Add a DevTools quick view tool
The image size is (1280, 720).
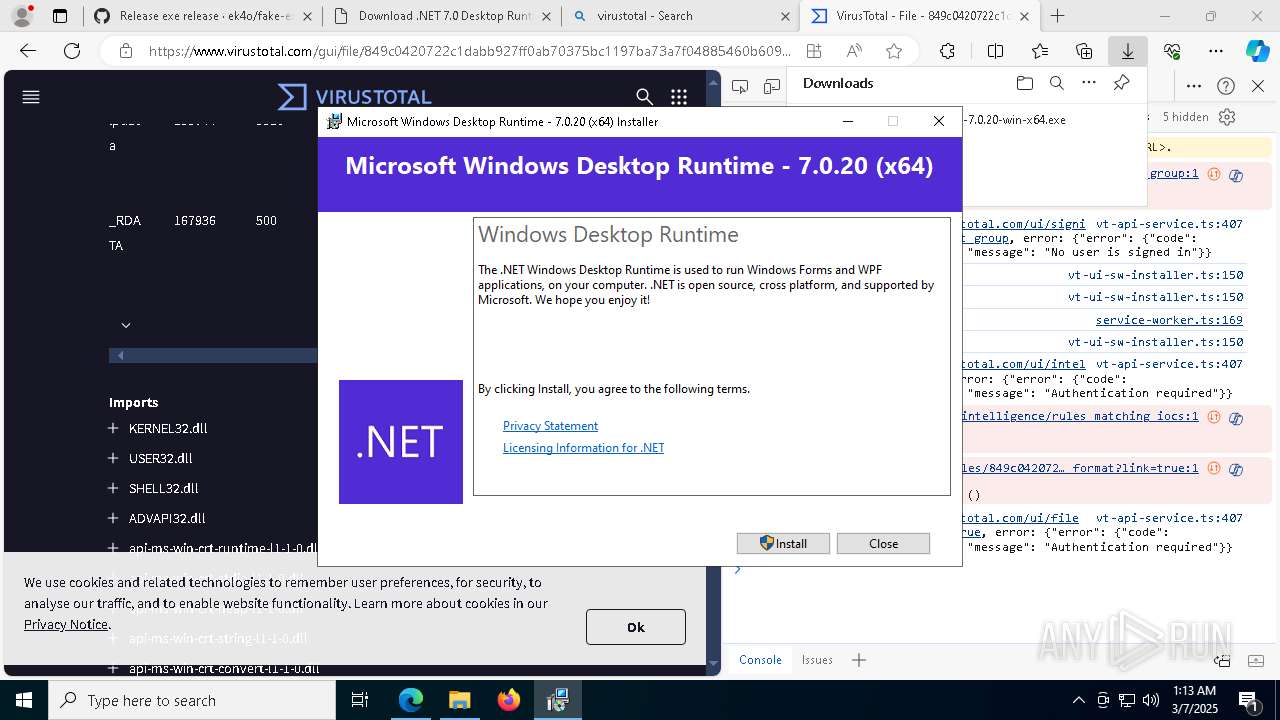pos(859,660)
